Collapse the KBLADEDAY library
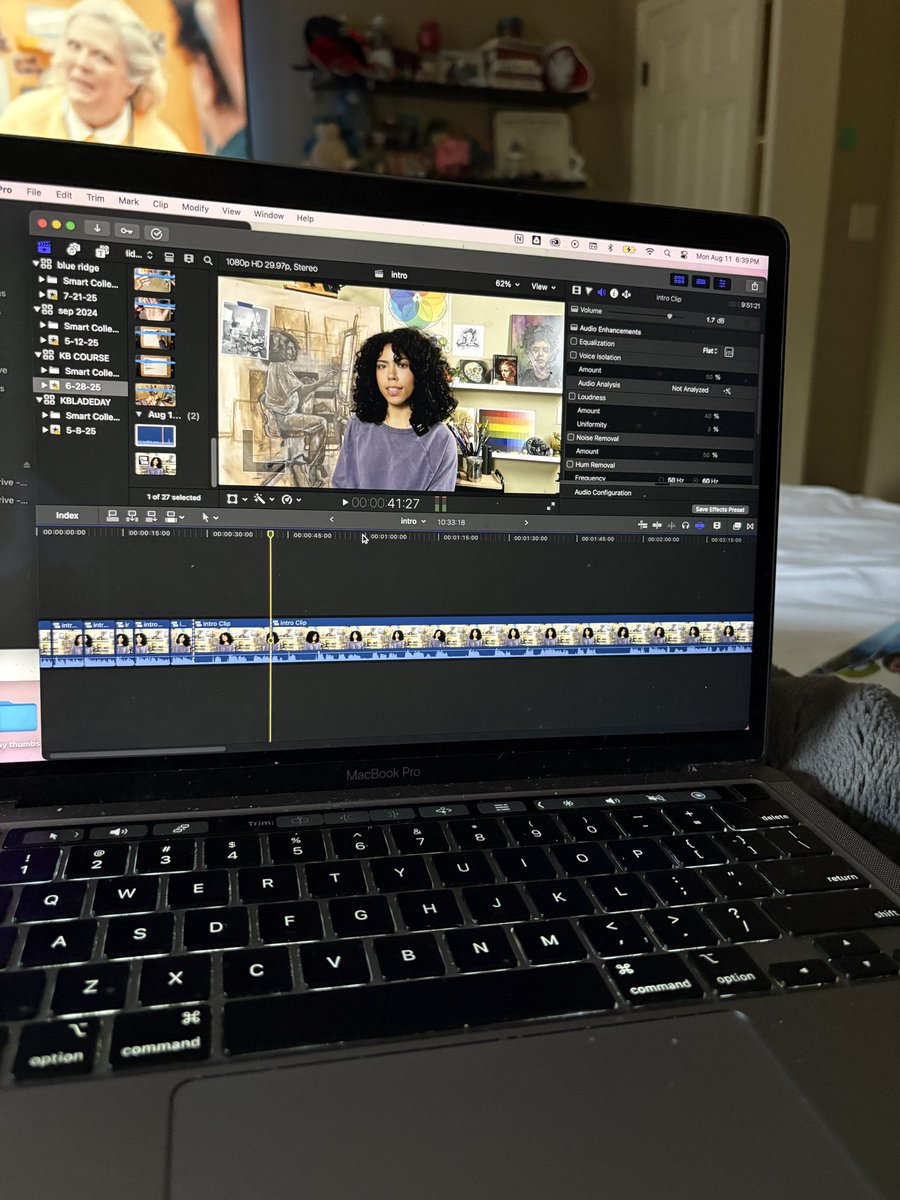900x1200 pixels. pos(37,400)
